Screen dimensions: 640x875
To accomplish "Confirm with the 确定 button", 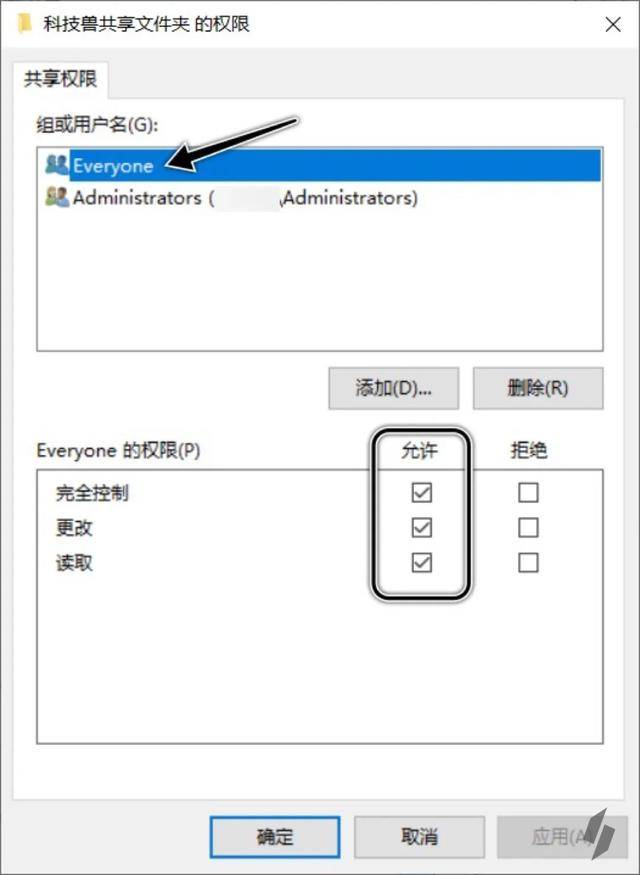I will [275, 836].
